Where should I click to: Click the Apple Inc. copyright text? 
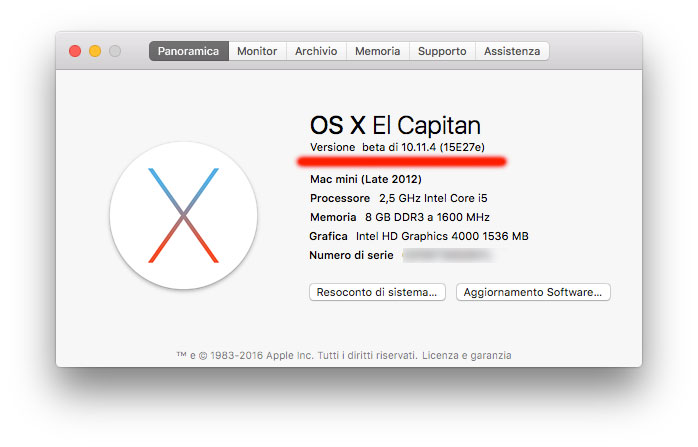[297, 355]
